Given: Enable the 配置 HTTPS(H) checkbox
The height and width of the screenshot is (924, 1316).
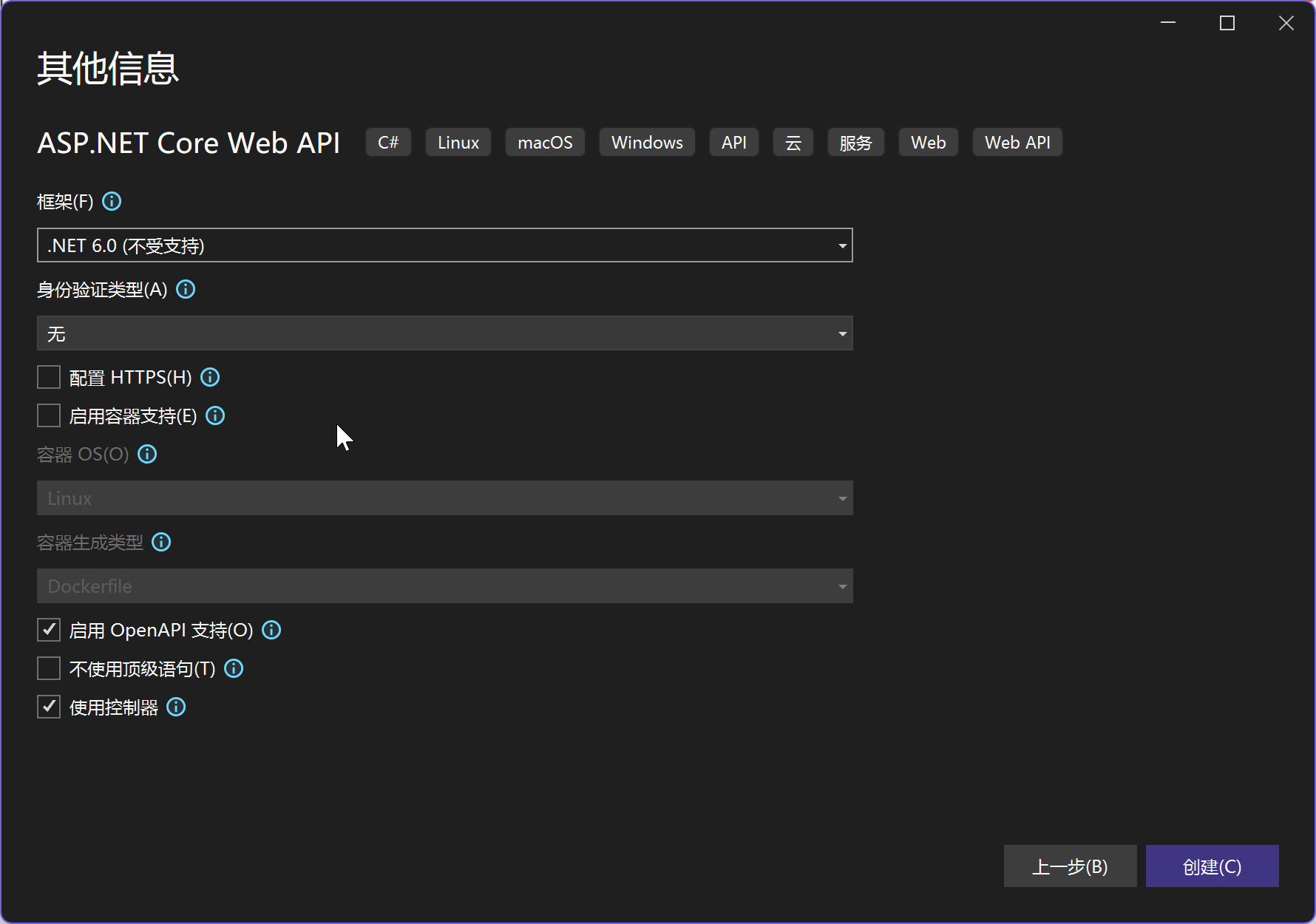Looking at the screenshot, I should tap(49, 377).
